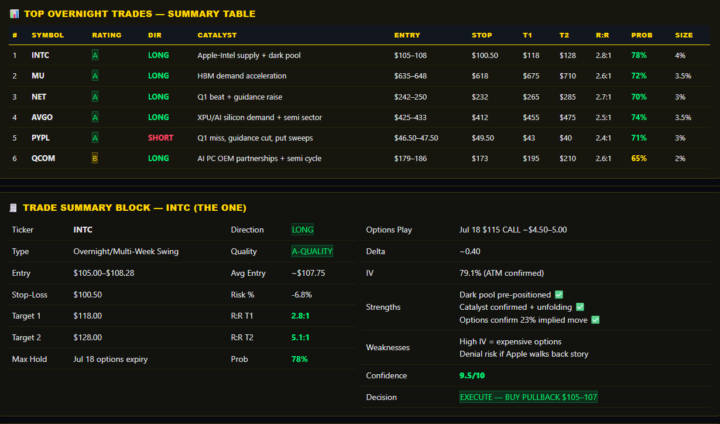The height and width of the screenshot is (424, 720).
Task: Click the 'Apple-Intel supply + dark pool' catalyst
Action: (249, 56)
